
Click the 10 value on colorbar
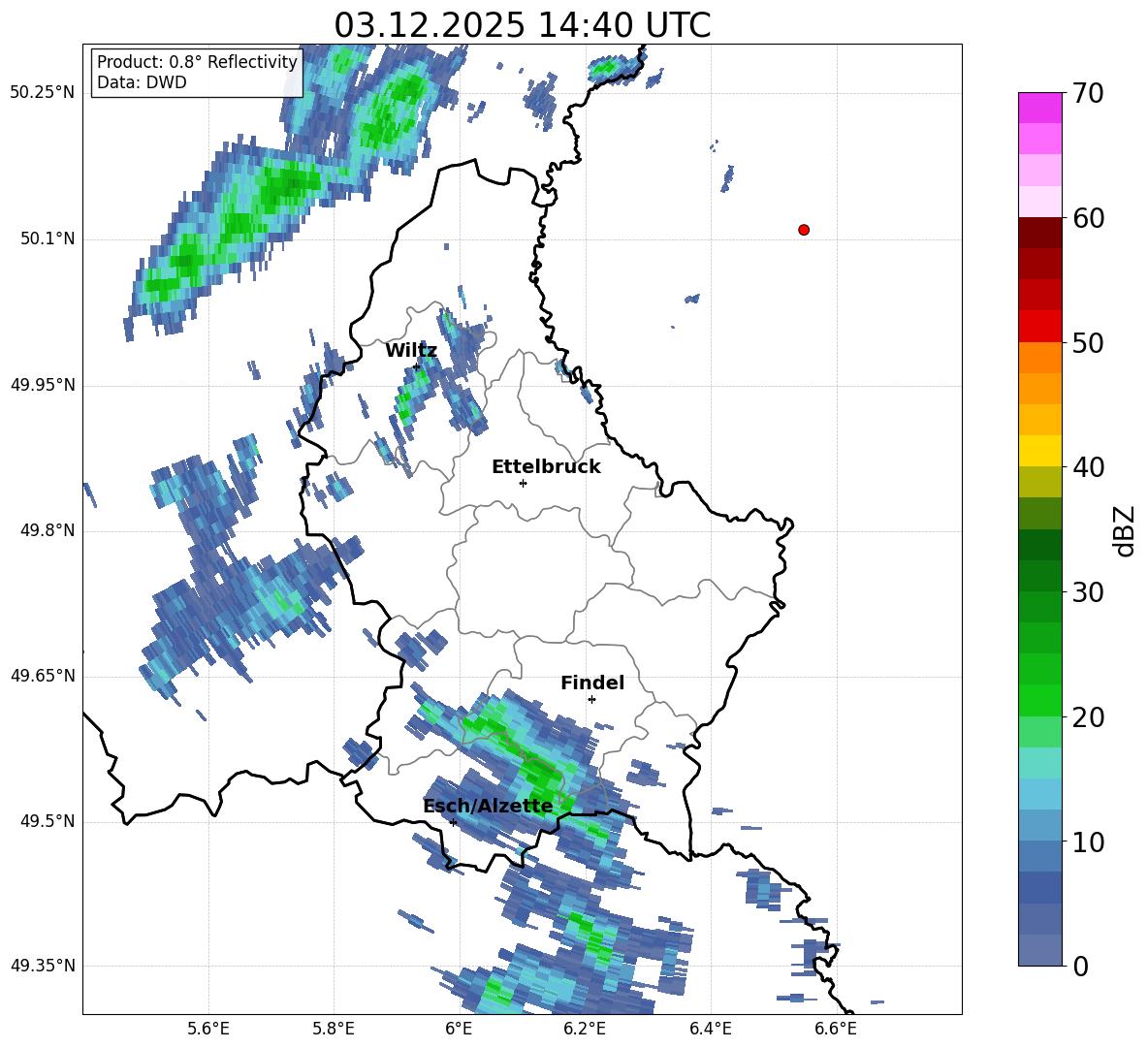pyautogui.click(x=1088, y=842)
